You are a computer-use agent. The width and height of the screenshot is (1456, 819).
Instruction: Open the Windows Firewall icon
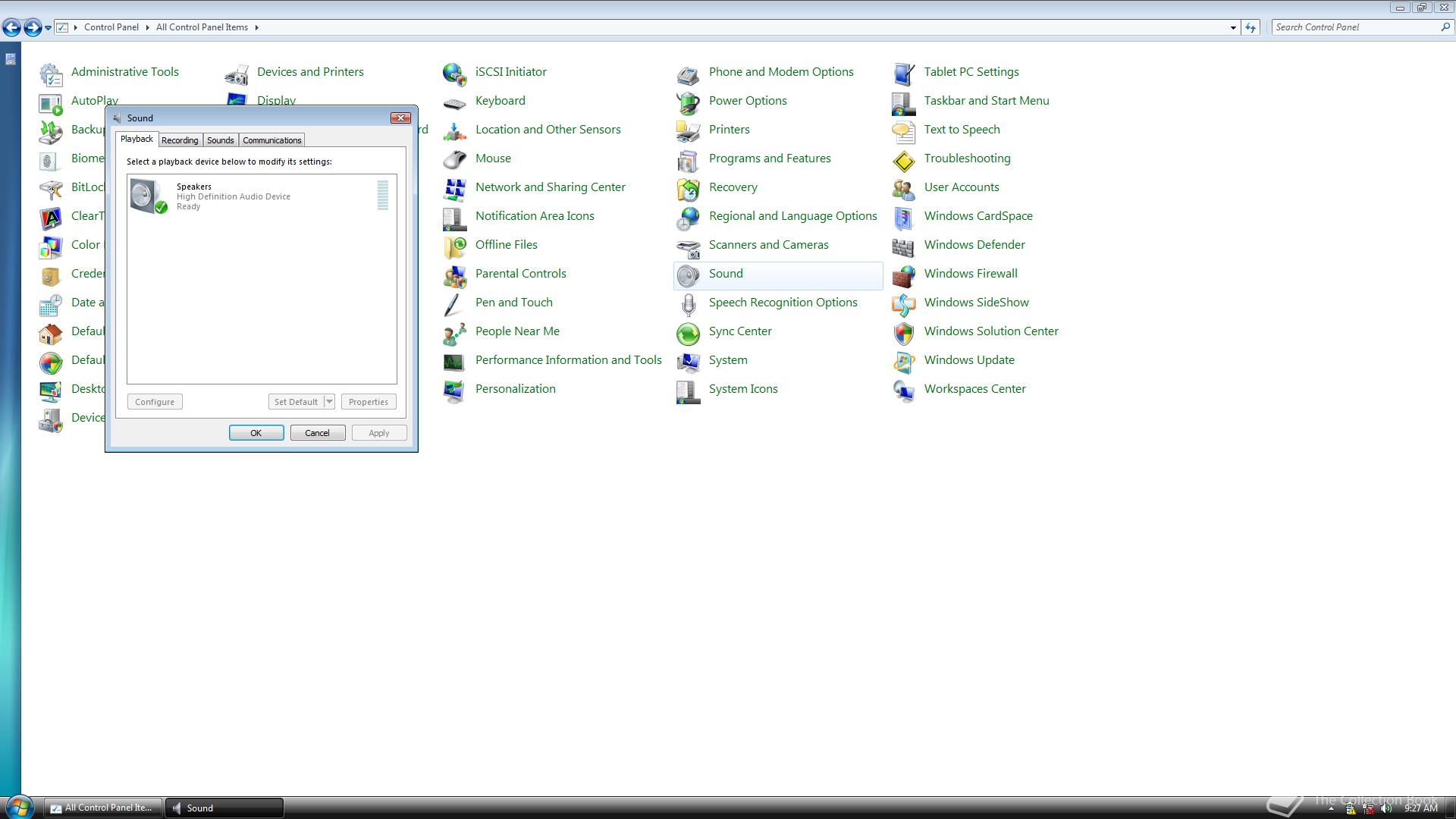click(904, 276)
